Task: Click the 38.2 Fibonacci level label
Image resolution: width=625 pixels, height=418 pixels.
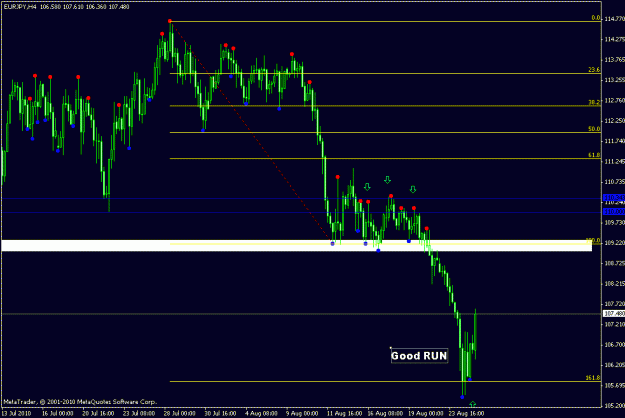Action: (x=594, y=102)
